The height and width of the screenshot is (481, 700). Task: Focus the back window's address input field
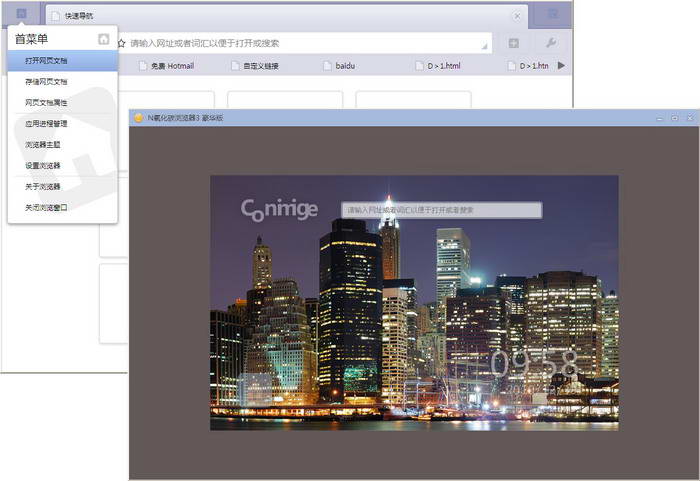pos(304,43)
